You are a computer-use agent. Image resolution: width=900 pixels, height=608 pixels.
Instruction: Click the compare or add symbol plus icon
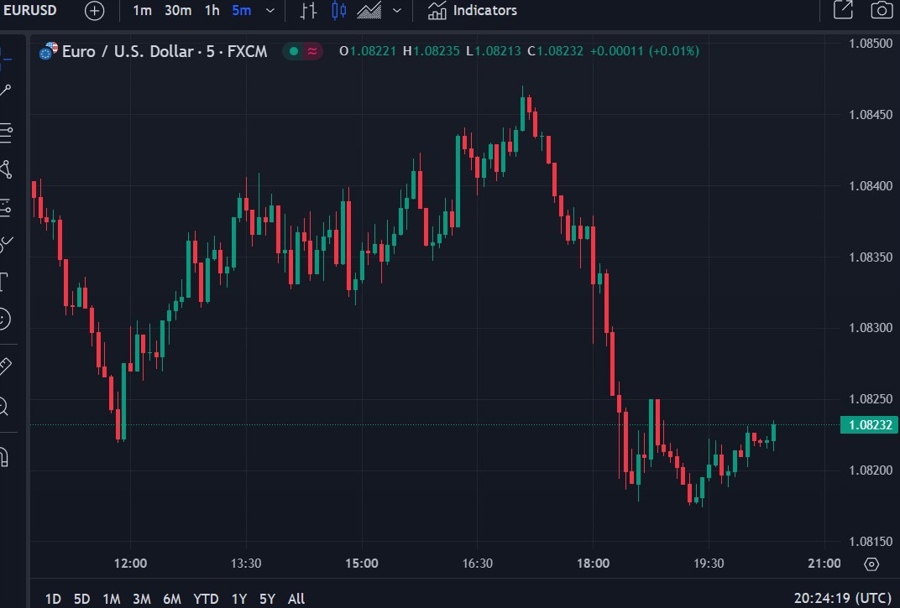pyautogui.click(x=95, y=10)
